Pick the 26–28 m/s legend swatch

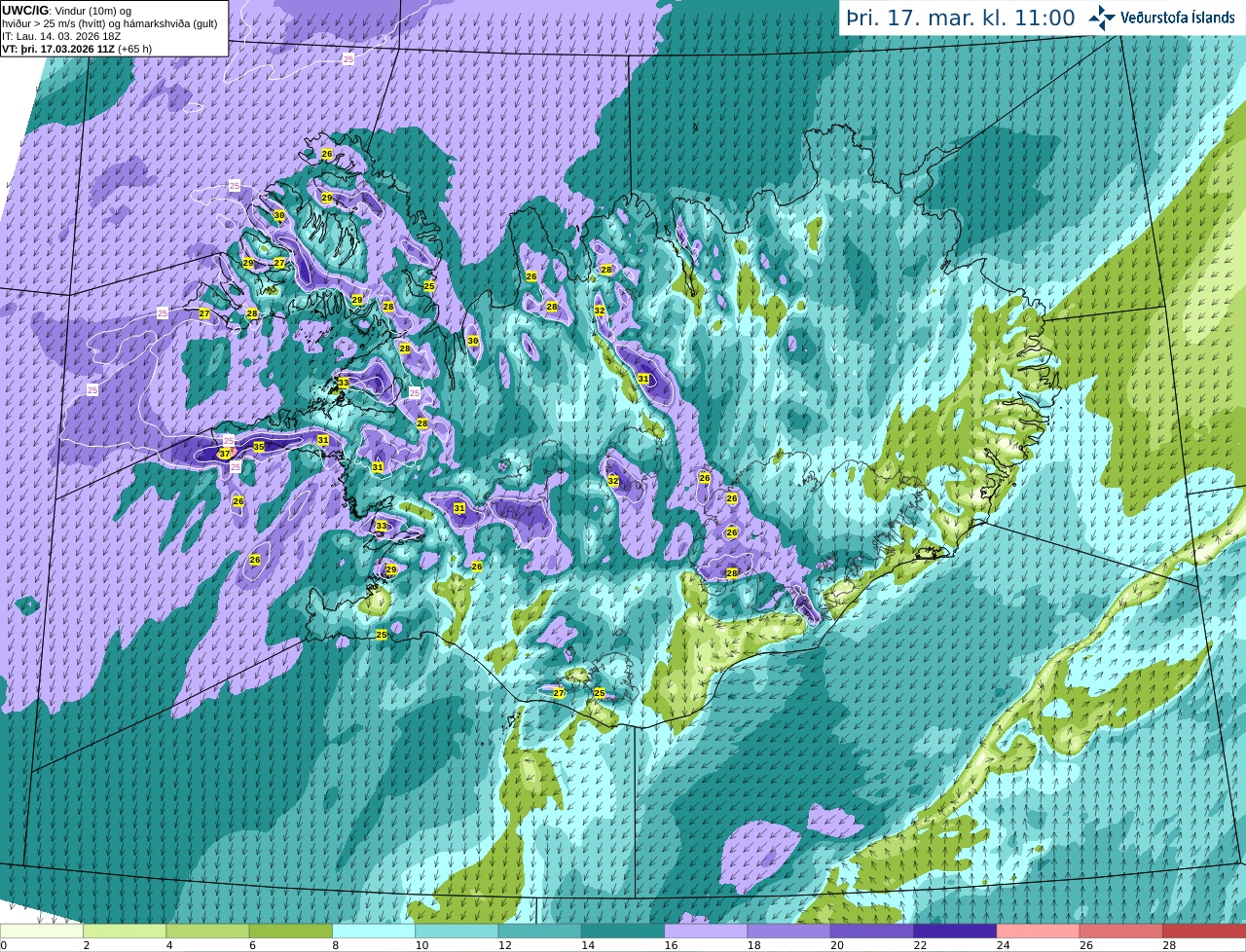click(1121, 931)
